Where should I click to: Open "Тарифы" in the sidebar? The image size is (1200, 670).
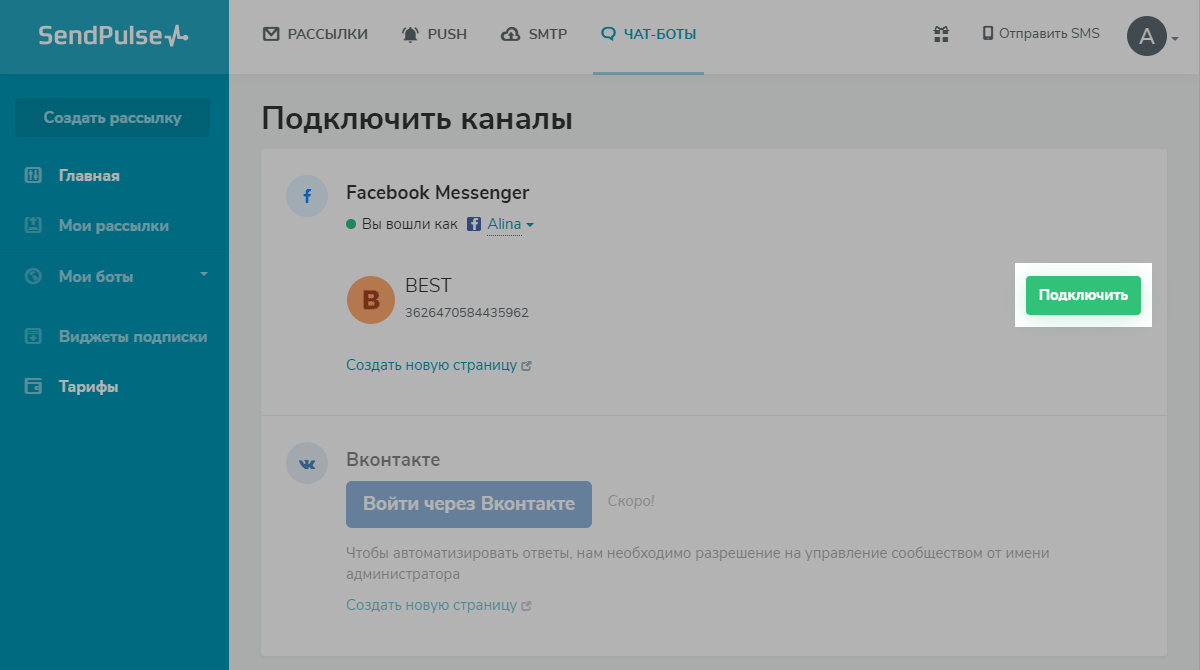pyautogui.click(x=88, y=387)
